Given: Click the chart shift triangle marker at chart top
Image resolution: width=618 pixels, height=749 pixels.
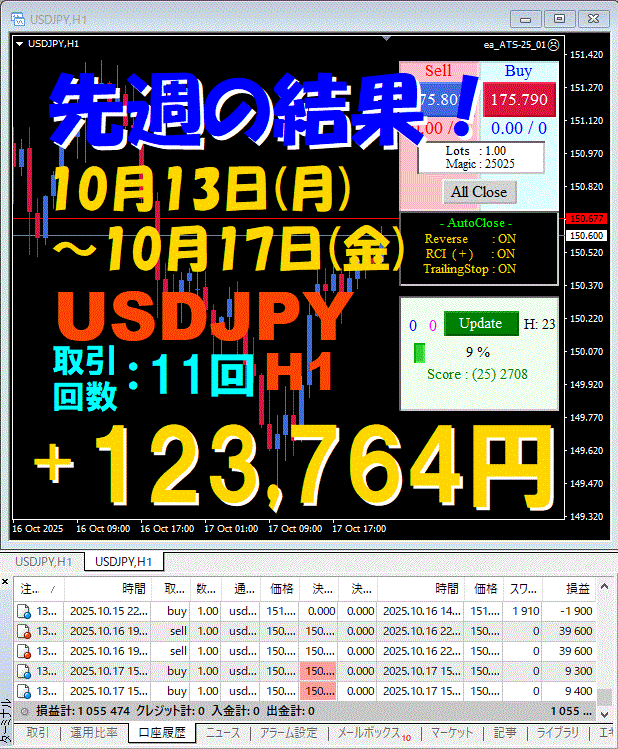Looking at the screenshot, I should point(386,38).
